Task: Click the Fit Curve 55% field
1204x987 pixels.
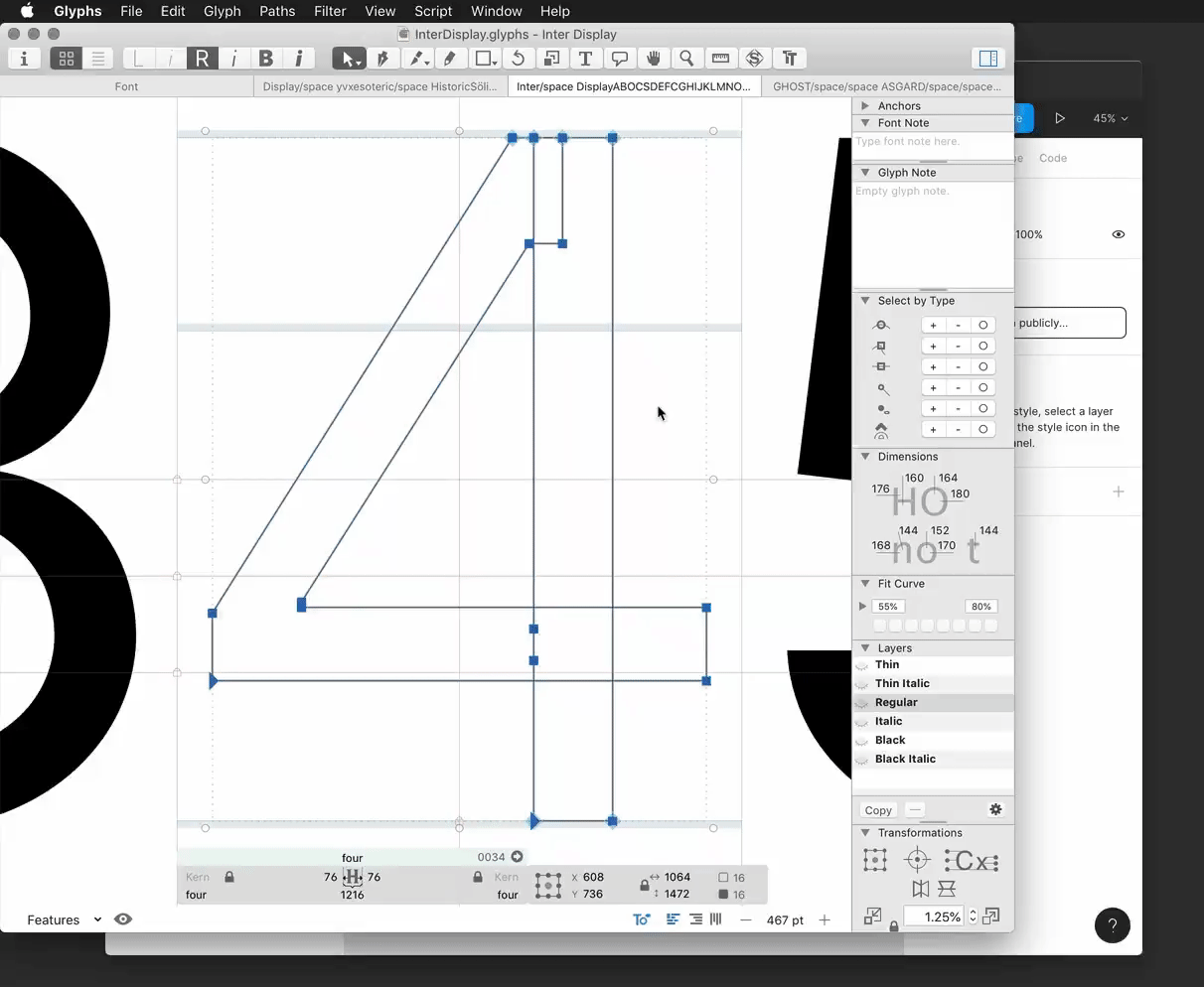Action: pyautogui.click(x=888, y=606)
